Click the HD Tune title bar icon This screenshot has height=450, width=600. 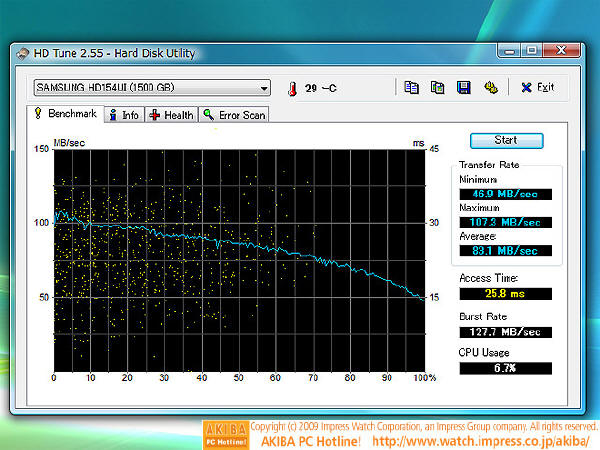23,53
